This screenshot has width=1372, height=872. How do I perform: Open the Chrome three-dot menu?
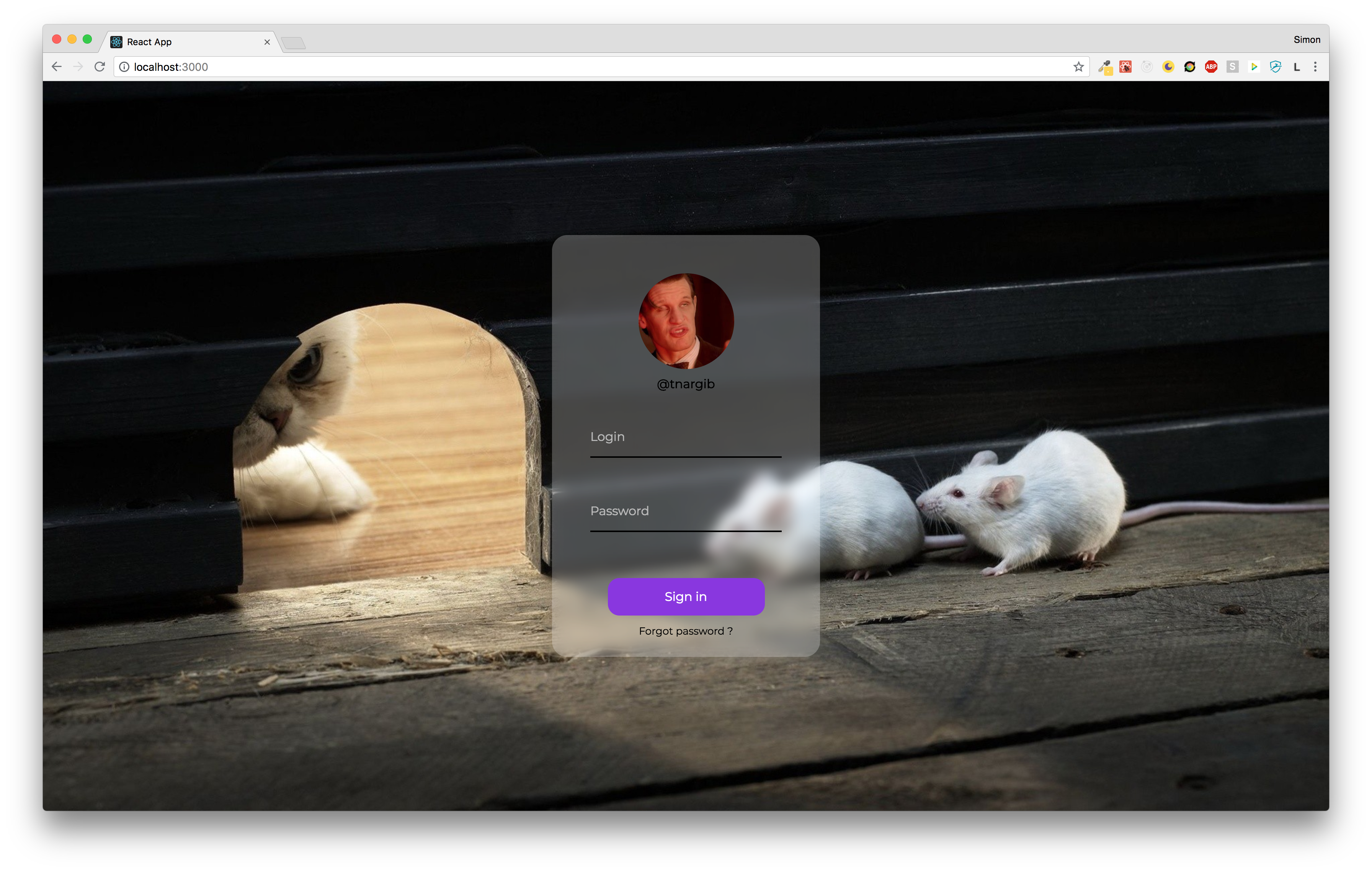pyautogui.click(x=1315, y=67)
